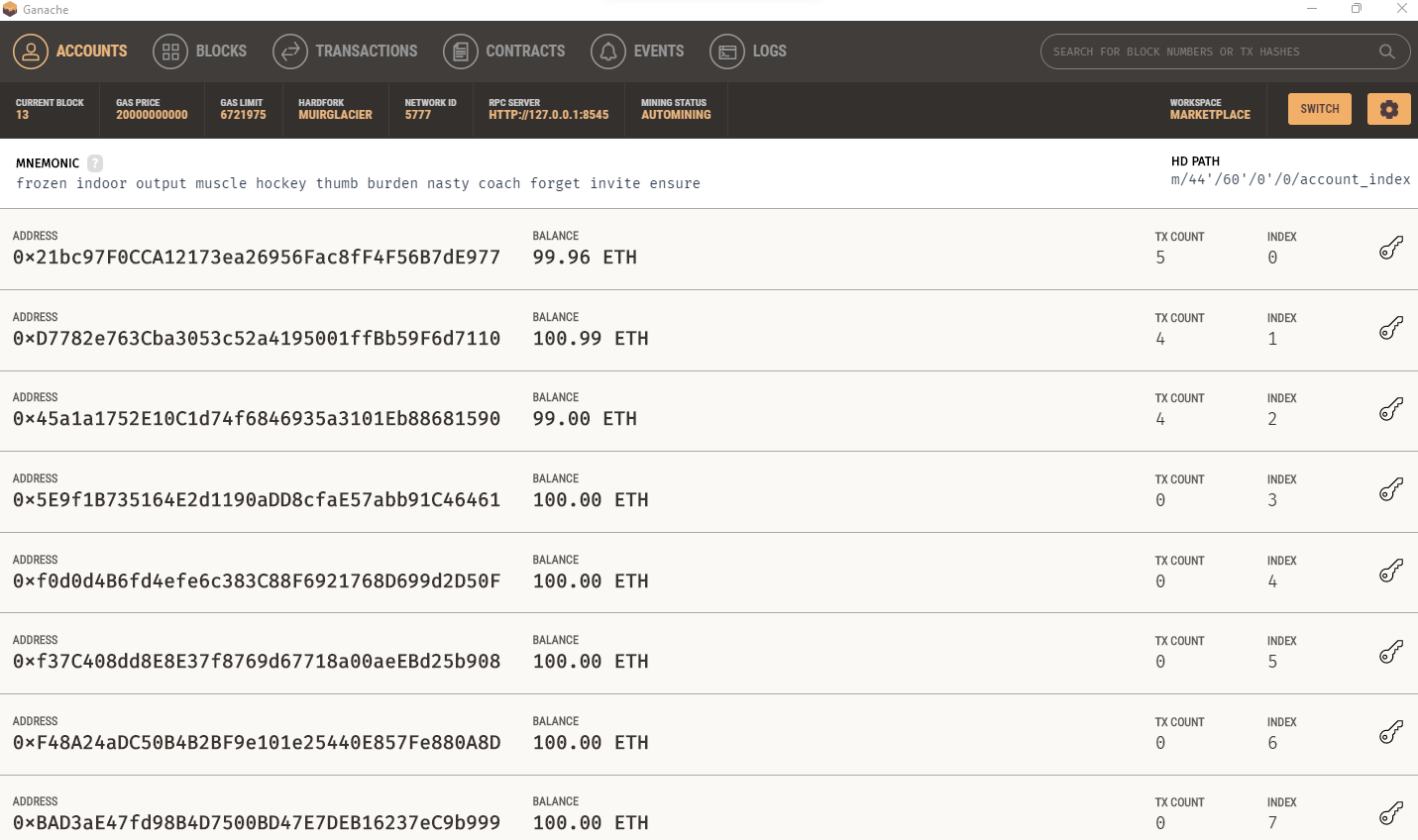Screen dimensions: 1418x840
Task: Click the 99.00 ETH balance
Action: [x=585, y=419]
